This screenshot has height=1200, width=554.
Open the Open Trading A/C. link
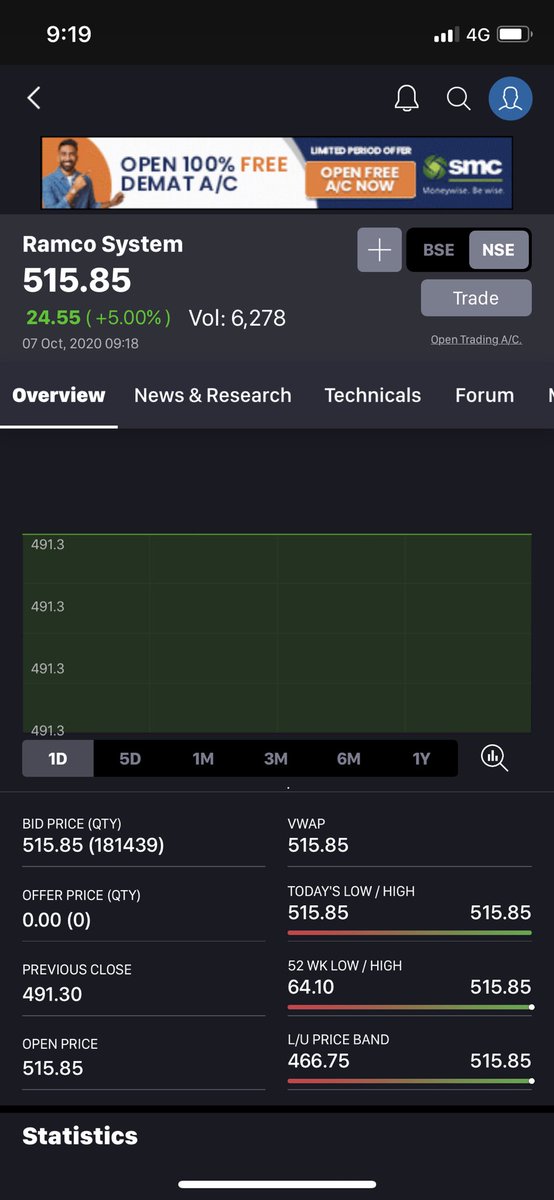click(x=476, y=339)
